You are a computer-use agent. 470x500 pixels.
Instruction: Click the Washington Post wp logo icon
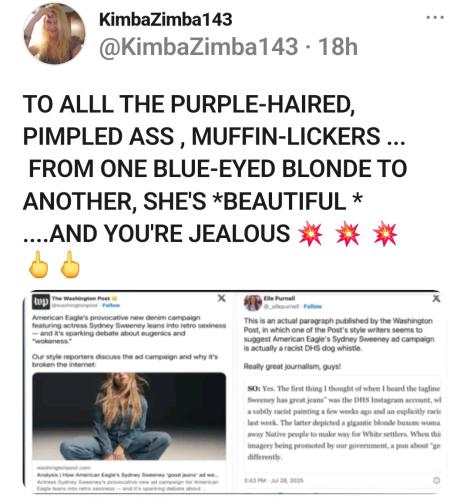pyautogui.click(x=41, y=301)
